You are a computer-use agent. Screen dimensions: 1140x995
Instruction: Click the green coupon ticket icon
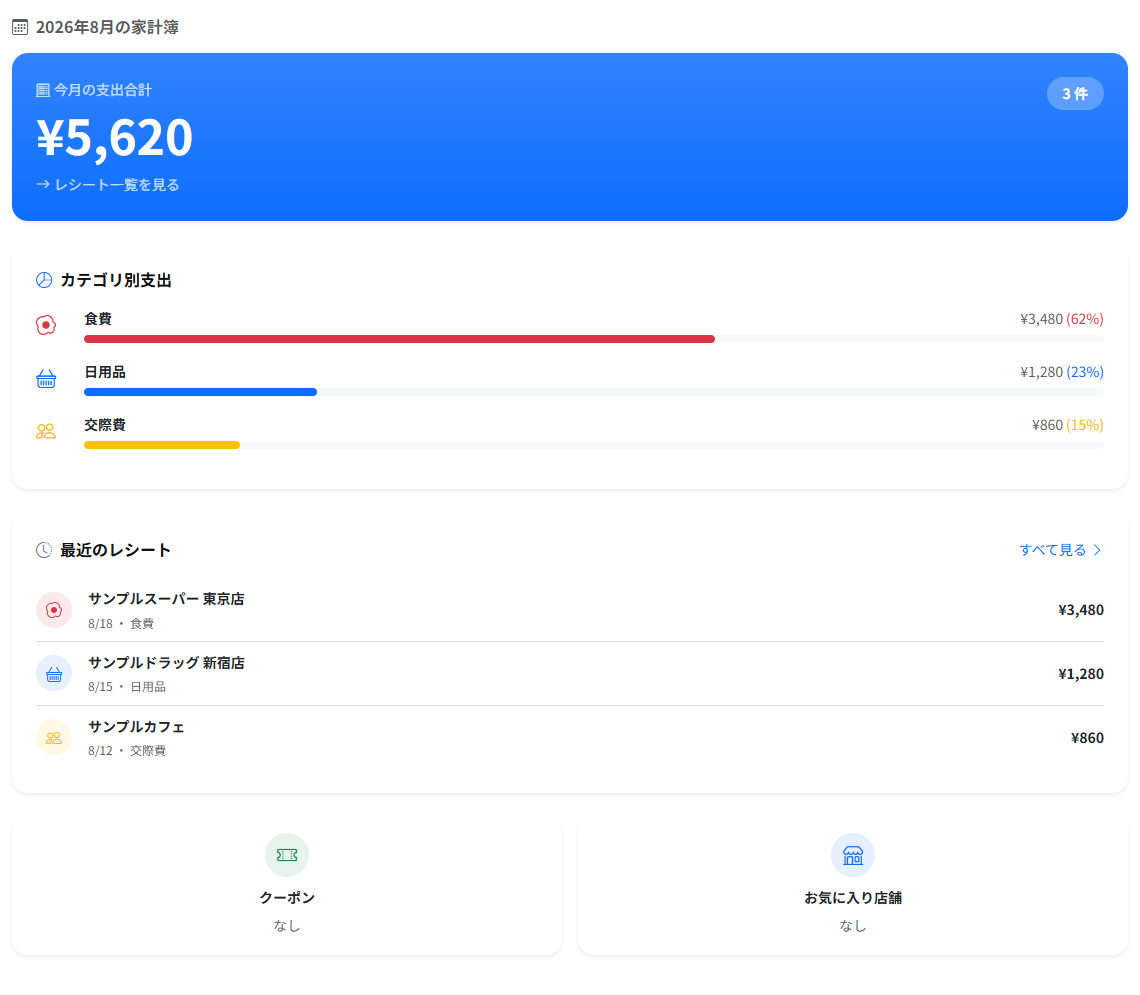coord(287,855)
